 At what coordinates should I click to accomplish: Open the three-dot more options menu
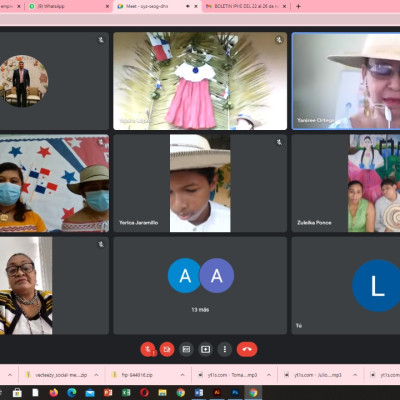pos(225,349)
